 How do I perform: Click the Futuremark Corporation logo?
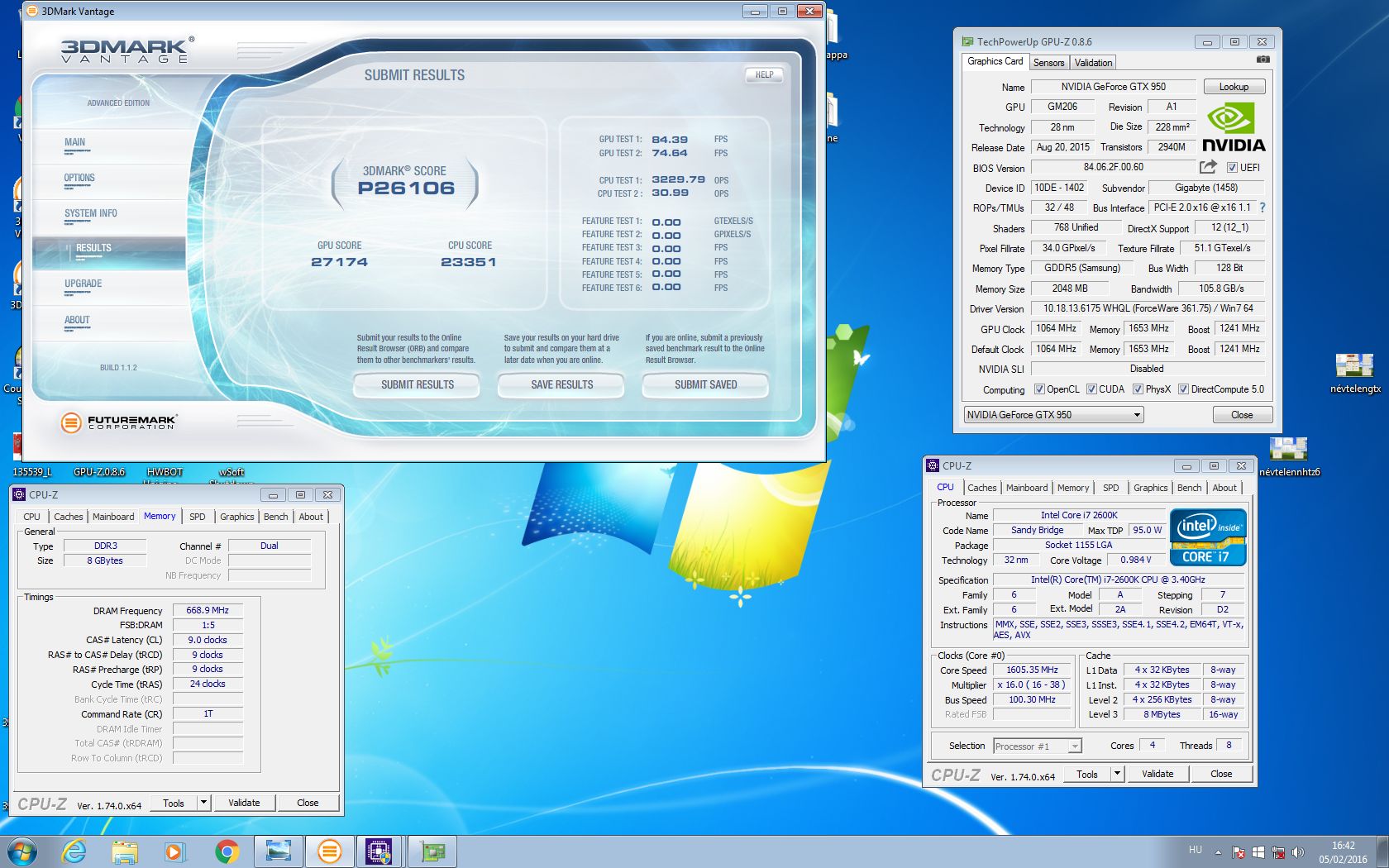click(119, 422)
